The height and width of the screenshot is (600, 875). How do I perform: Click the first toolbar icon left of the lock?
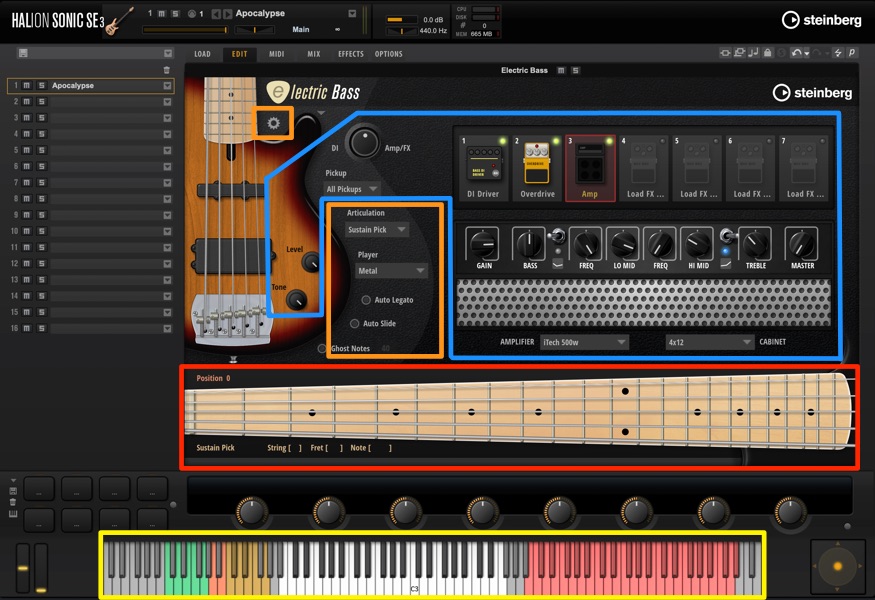click(725, 53)
